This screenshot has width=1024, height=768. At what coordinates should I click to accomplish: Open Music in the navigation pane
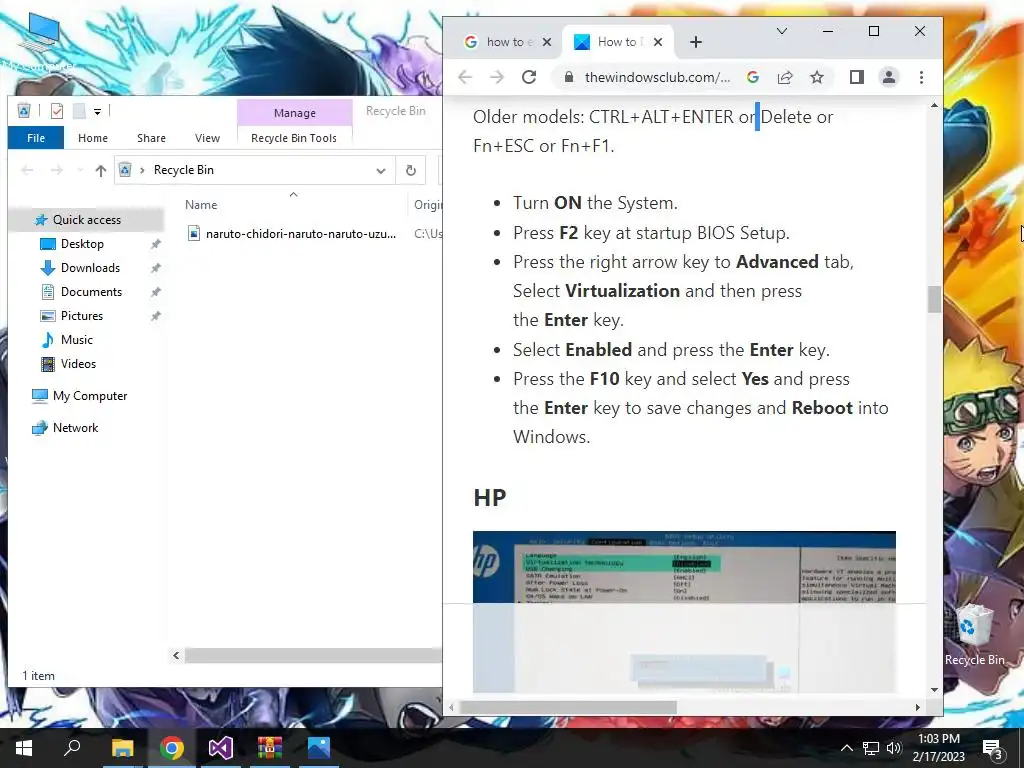click(x=76, y=340)
